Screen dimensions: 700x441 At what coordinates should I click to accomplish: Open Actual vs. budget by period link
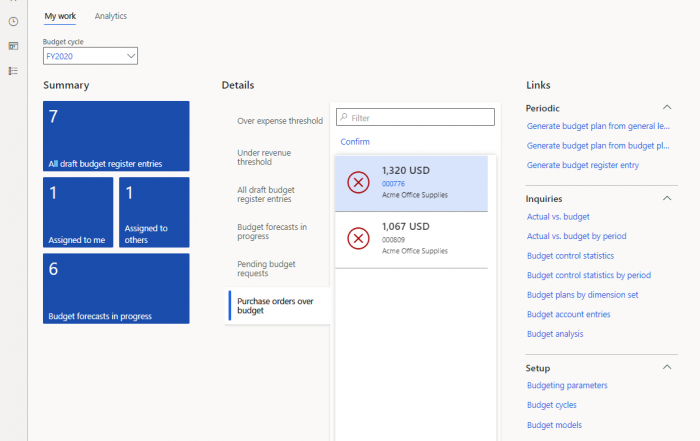click(576, 236)
